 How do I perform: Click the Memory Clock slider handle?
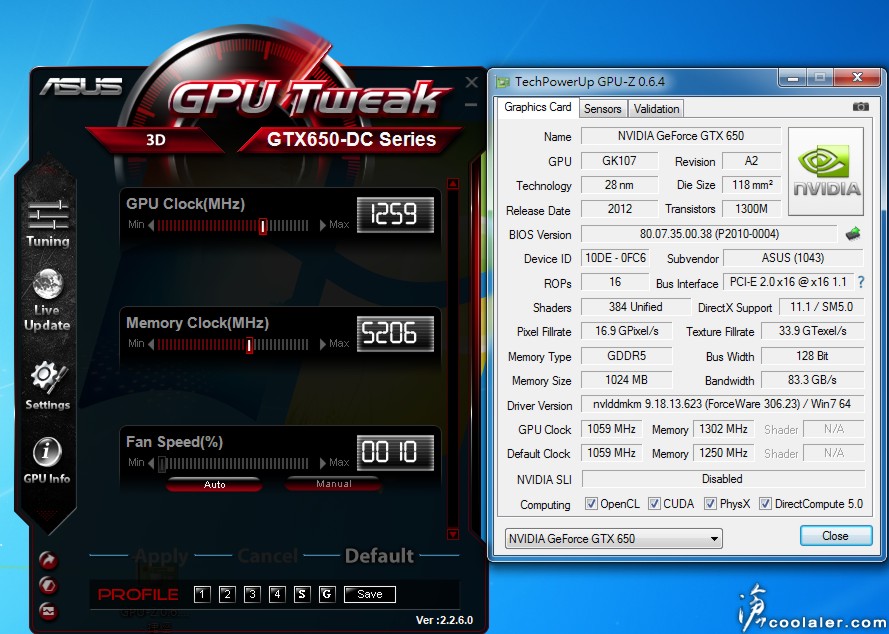[249, 345]
